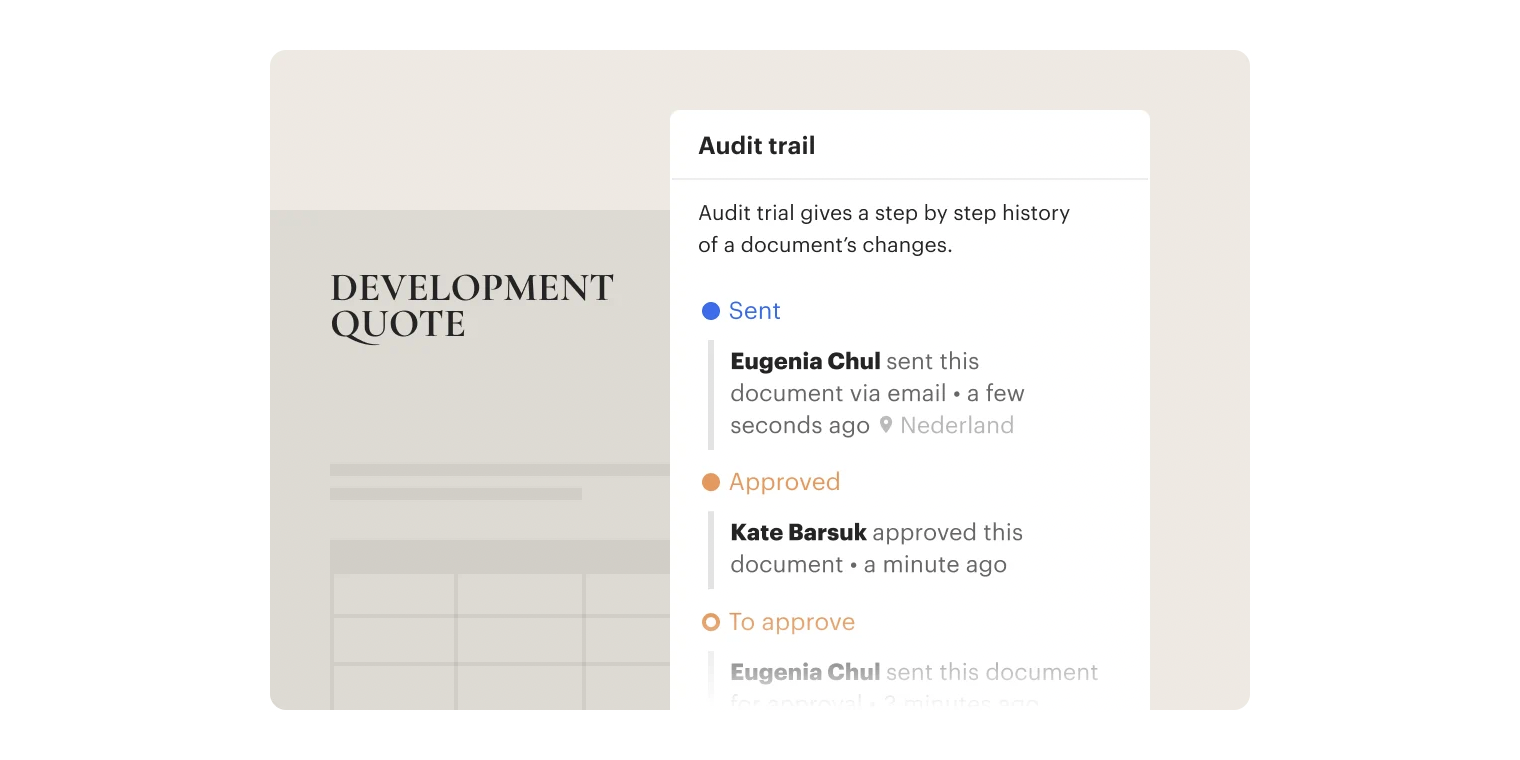
Task: Click the audit trail description text
Action: [x=883, y=229]
